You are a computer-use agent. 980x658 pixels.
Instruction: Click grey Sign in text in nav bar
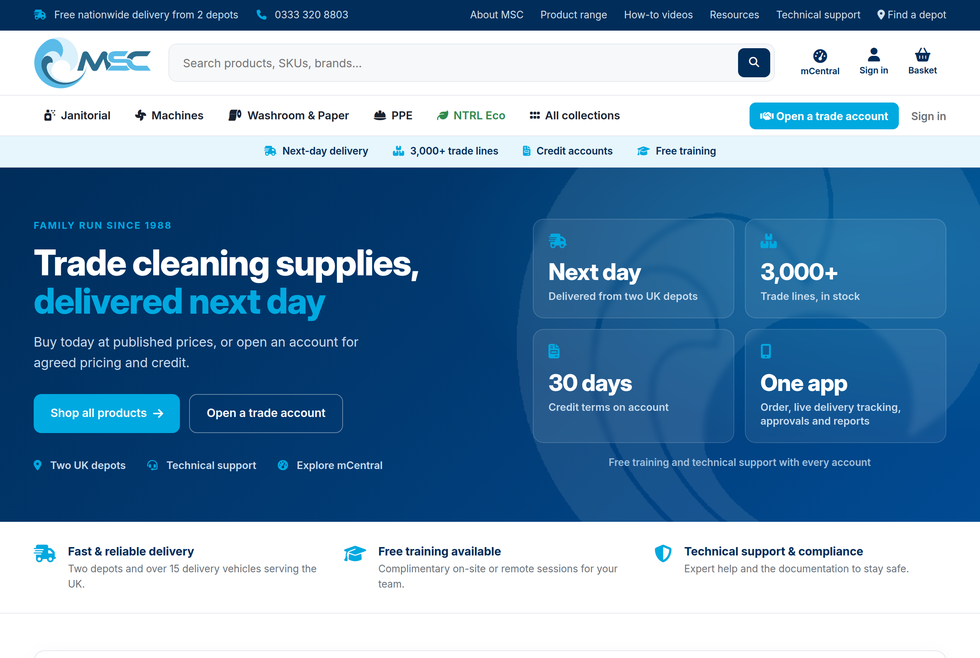tap(928, 116)
